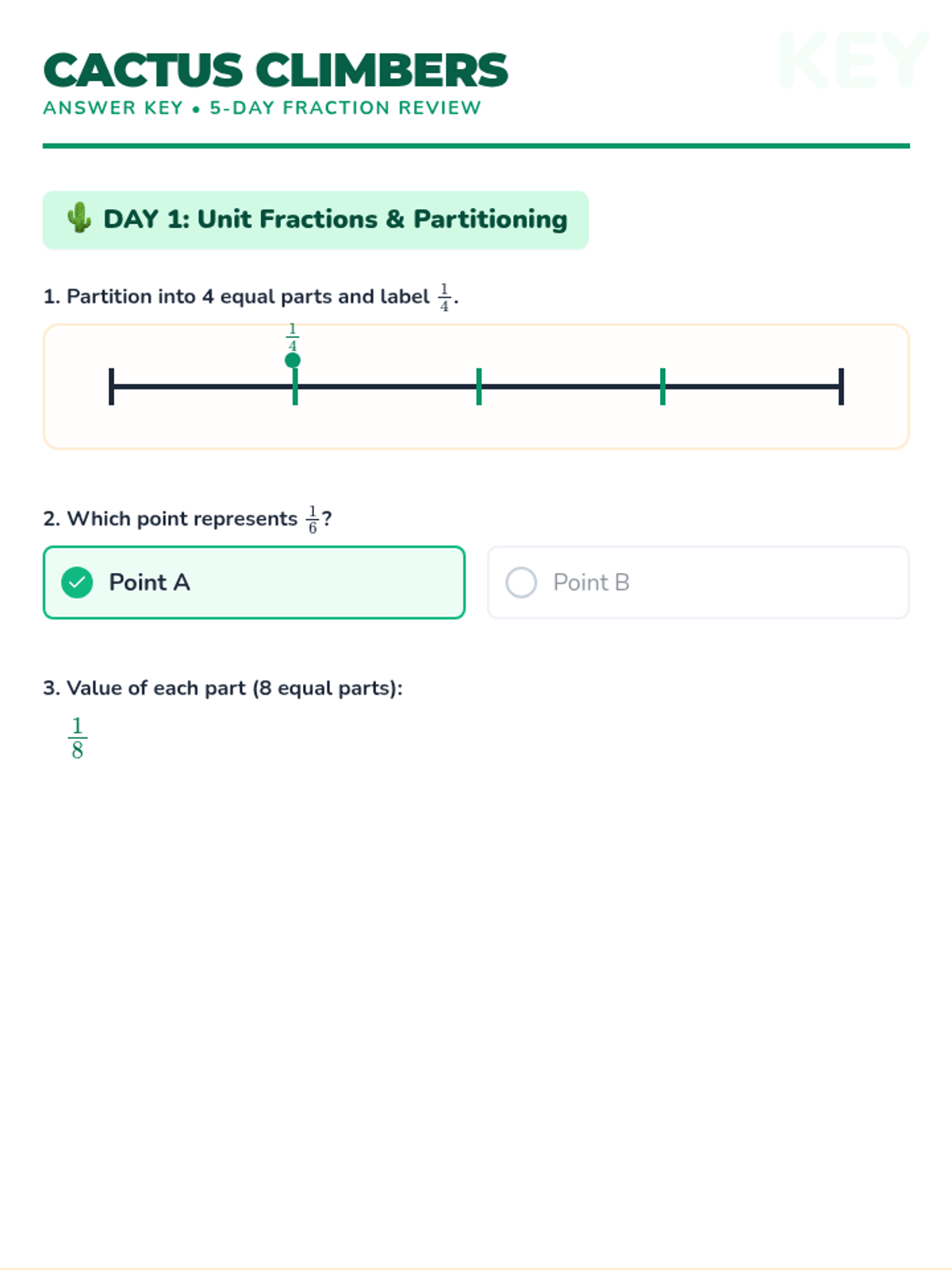Image resolution: width=952 pixels, height=1270 pixels.
Task: Click the Day 1 Unit Fractions heading text
Action: (x=335, y=219)
